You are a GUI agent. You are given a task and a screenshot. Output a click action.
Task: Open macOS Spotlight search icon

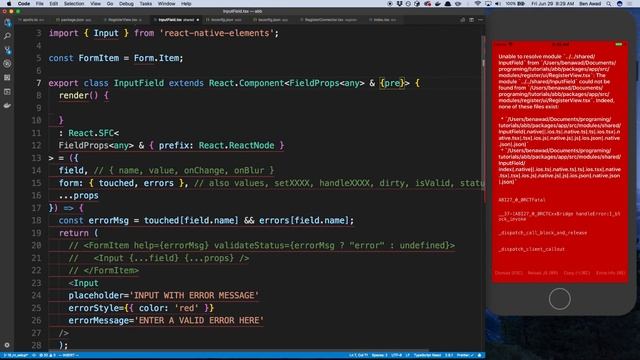click(x=609, y=4)
